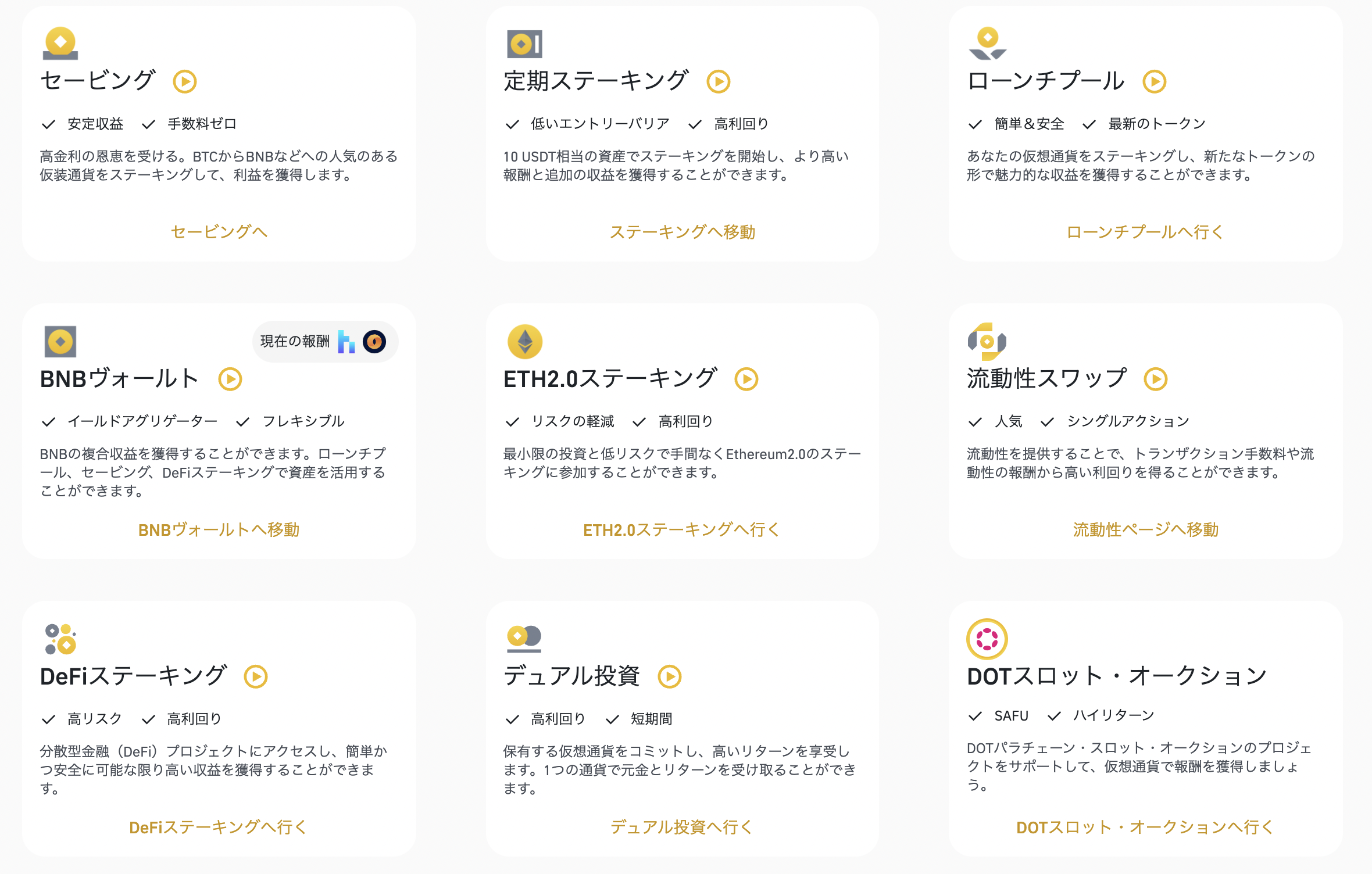Open DOTスロット・オークションへ行く link
1372x874 pixels.
(1144, 827)
